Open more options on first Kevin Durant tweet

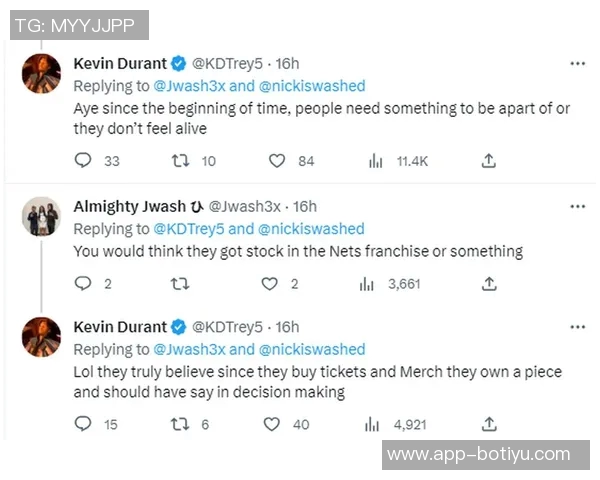click(x=577, y=63)
